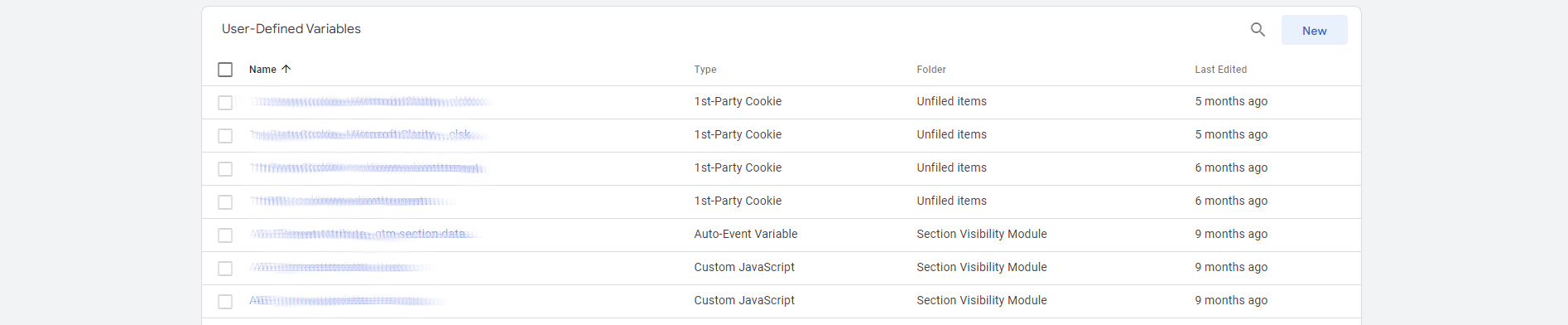Select checkbox of the clsk cookie variable

click(225, 136)
